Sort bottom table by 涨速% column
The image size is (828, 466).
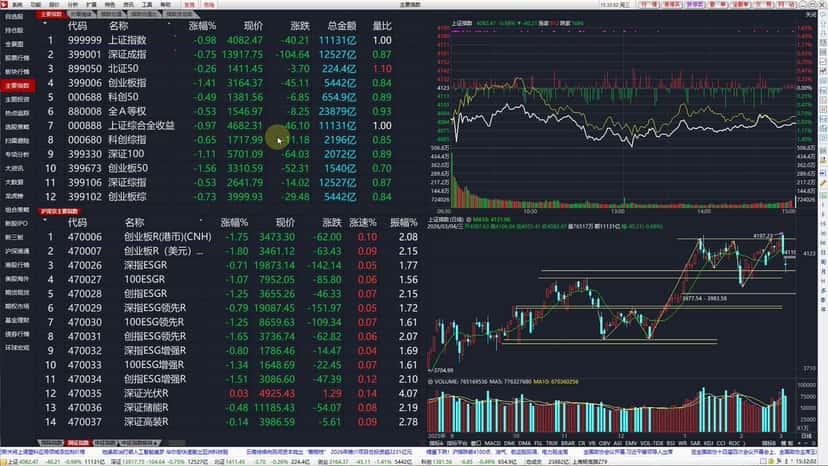[x=363, y=222]
